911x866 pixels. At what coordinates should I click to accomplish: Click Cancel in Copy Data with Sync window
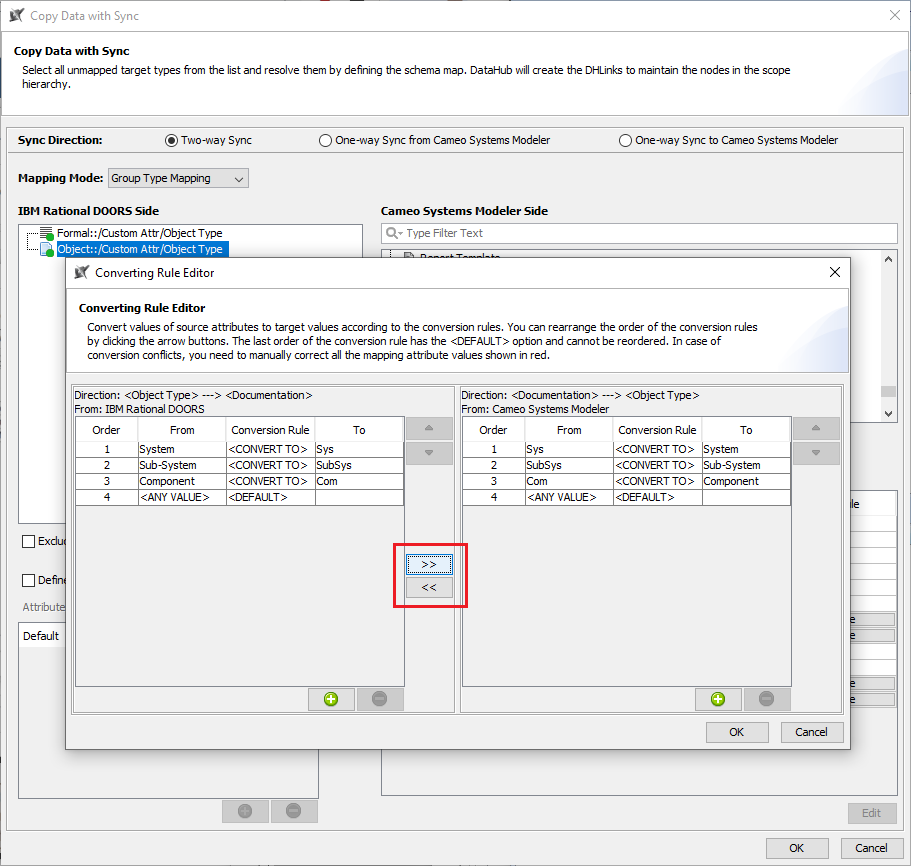[x=871, y=848]
